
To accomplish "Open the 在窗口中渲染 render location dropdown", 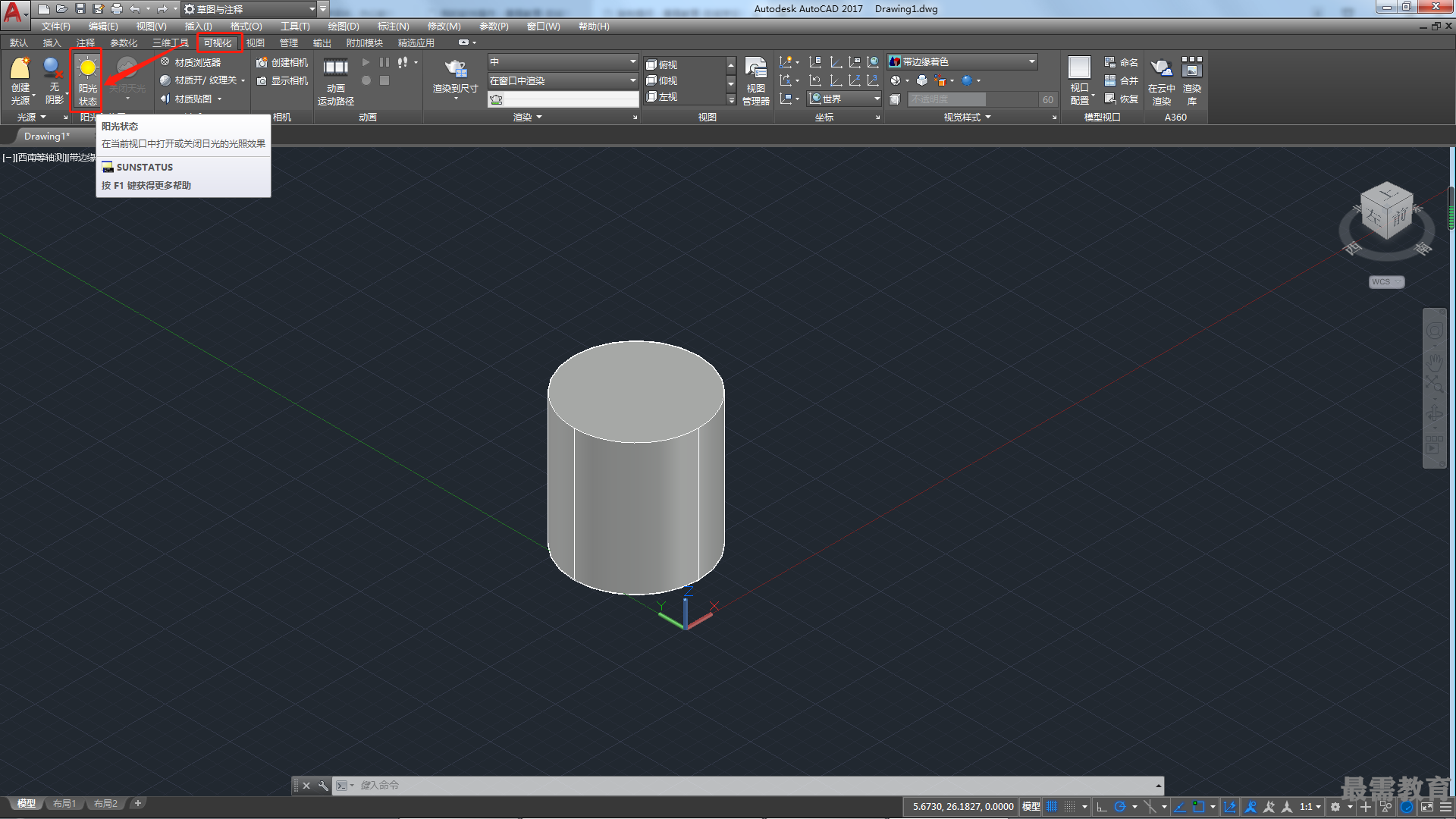I will 563,80.
